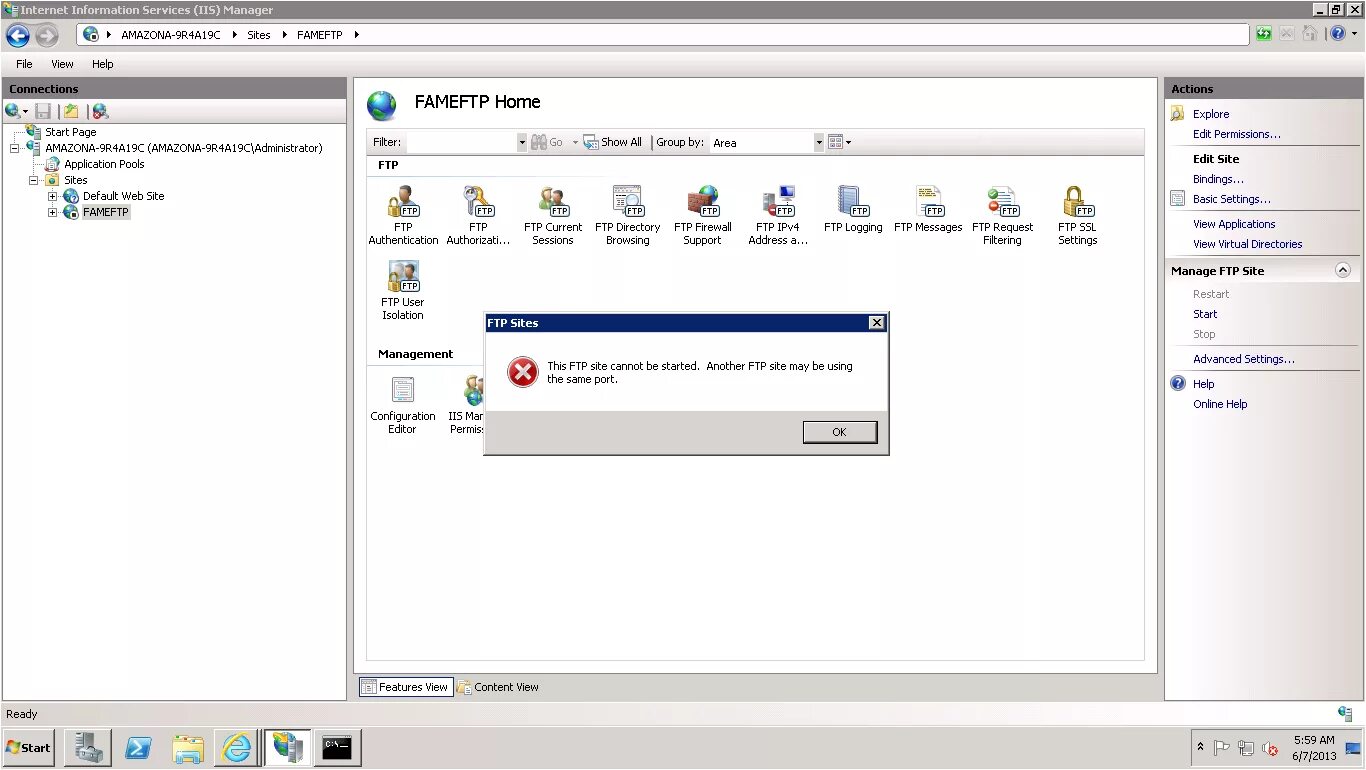The image size is (1366, 770).
Task: Open the Help menu
Action: pyautogui.click(x=103, y=64)
